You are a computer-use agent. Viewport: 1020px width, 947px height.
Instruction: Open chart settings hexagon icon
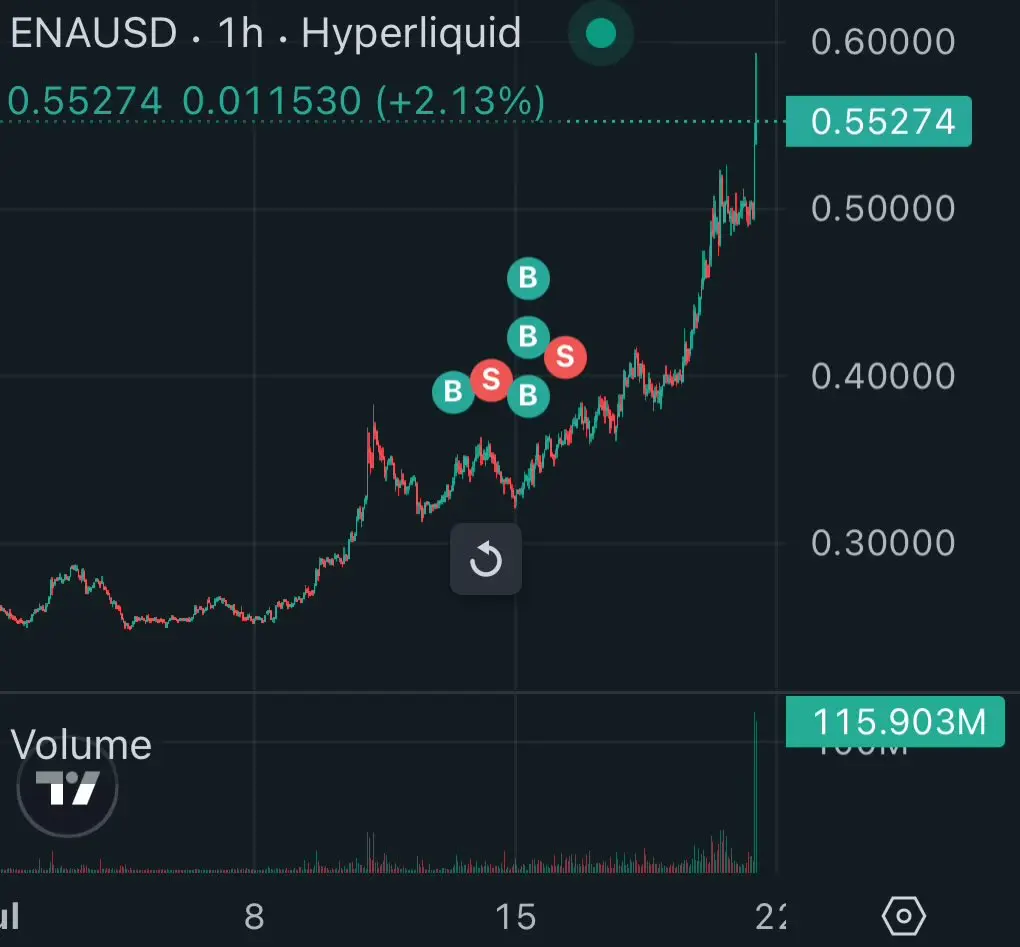click(904, 916)
